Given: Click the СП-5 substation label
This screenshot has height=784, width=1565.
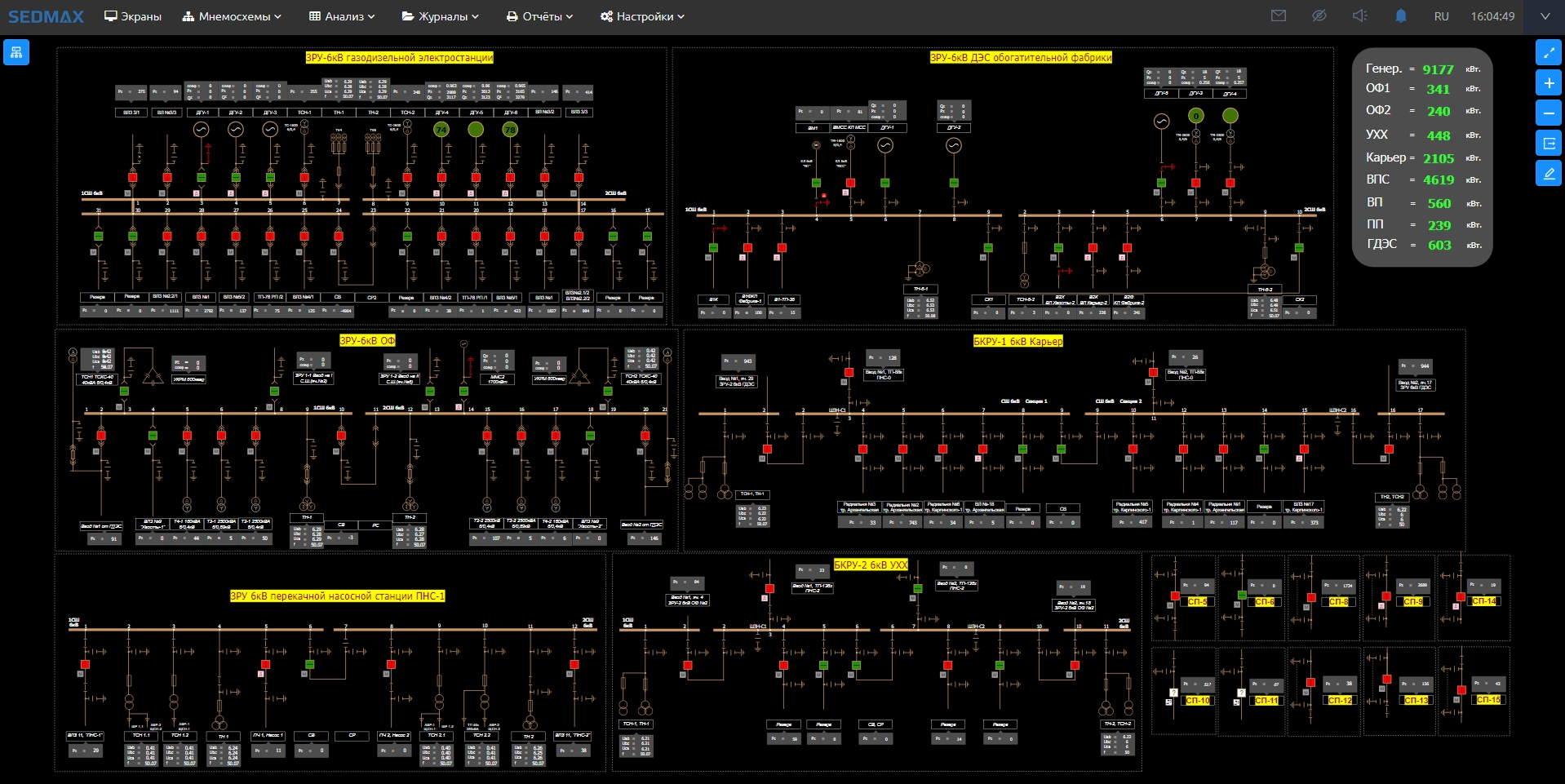Looking at the screenshot, I should pos(1197,602).
